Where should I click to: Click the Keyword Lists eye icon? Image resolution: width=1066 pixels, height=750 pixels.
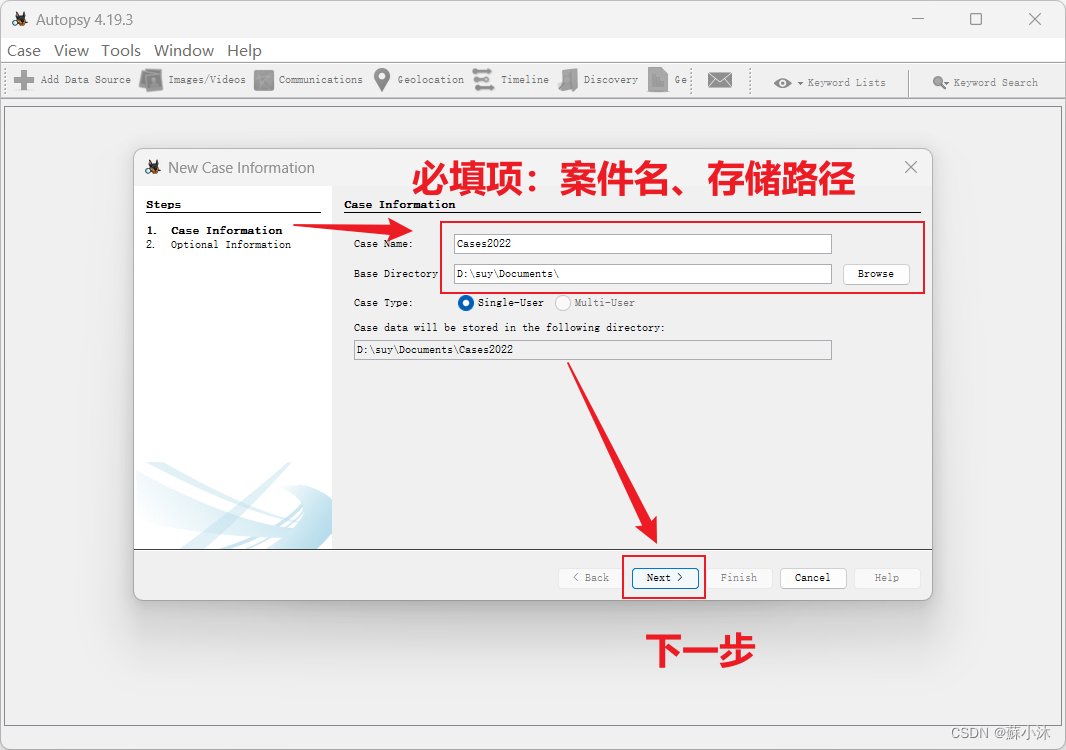click(783, 83)
